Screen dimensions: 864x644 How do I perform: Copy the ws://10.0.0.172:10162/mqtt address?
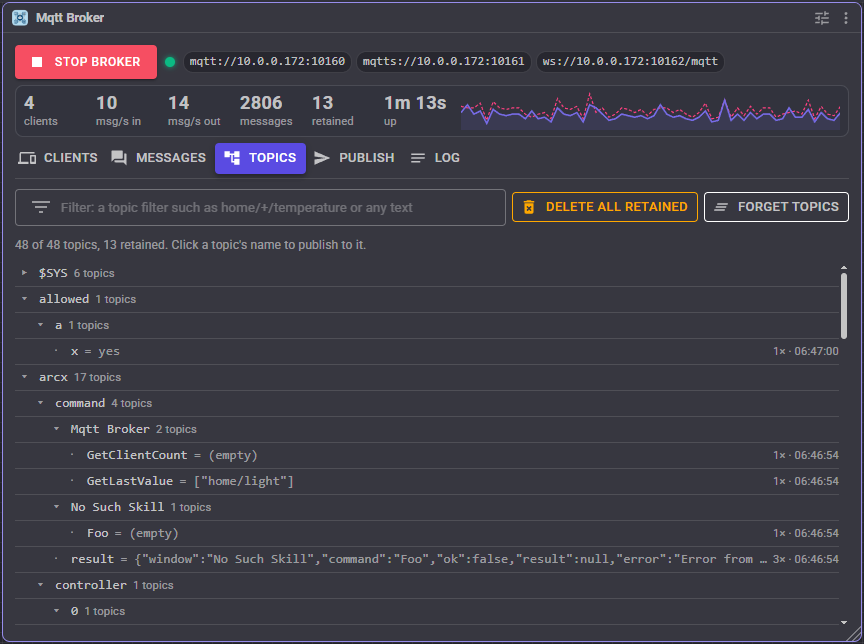pyautogui.click(x=630, y=62)
